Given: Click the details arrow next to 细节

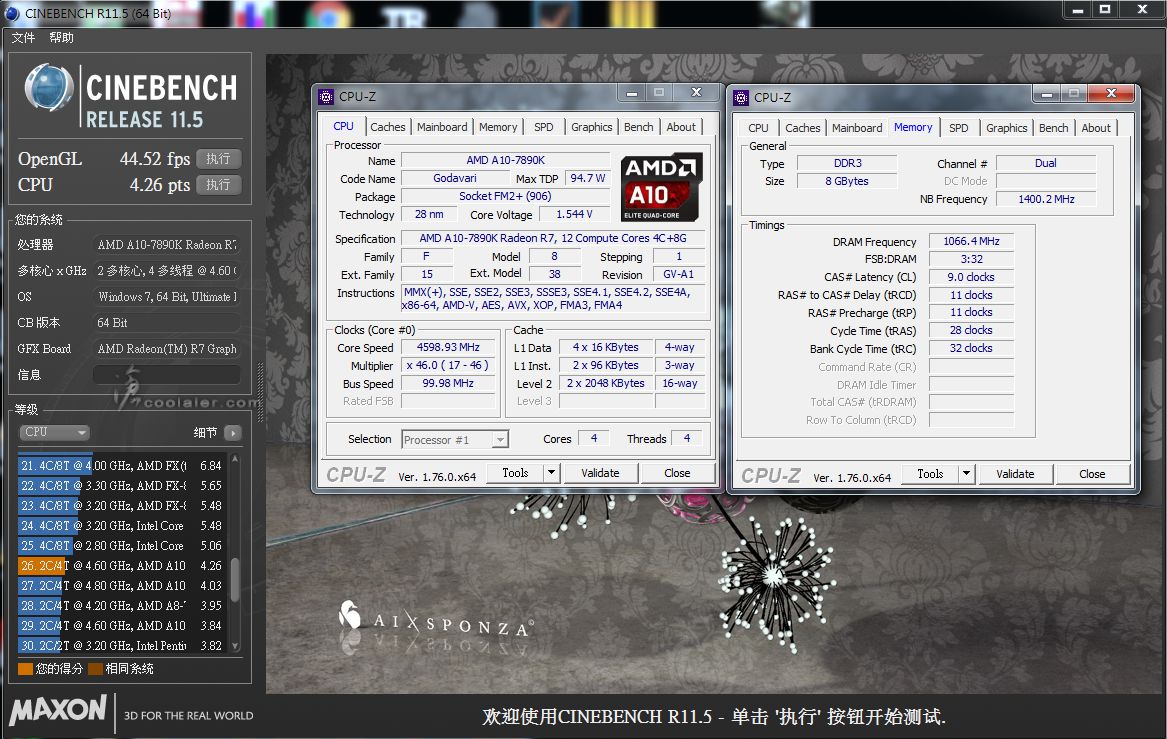Looking at the screenshot, I should tap(232, 433).
